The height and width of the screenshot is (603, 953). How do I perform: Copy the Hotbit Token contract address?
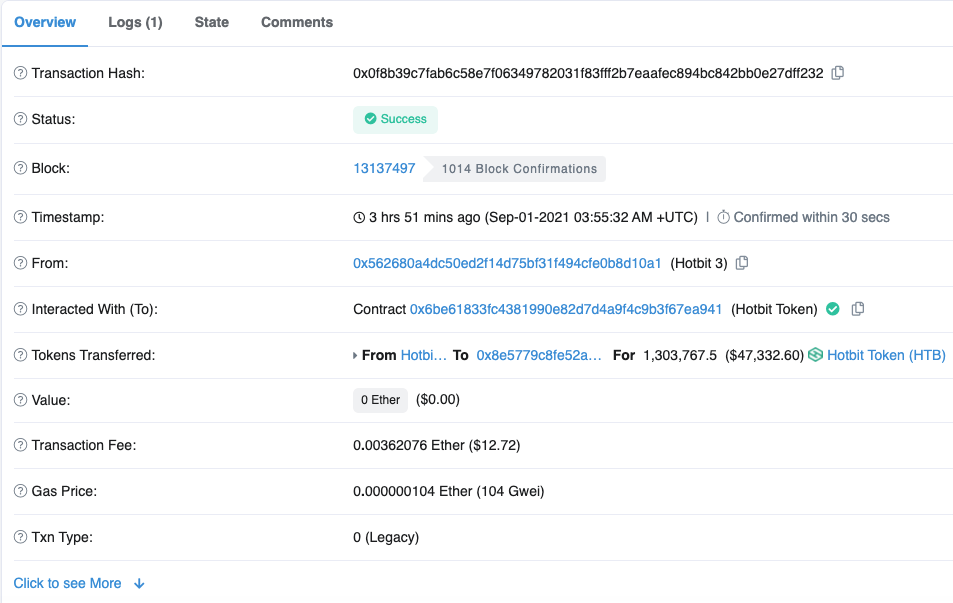coord(858,309)
